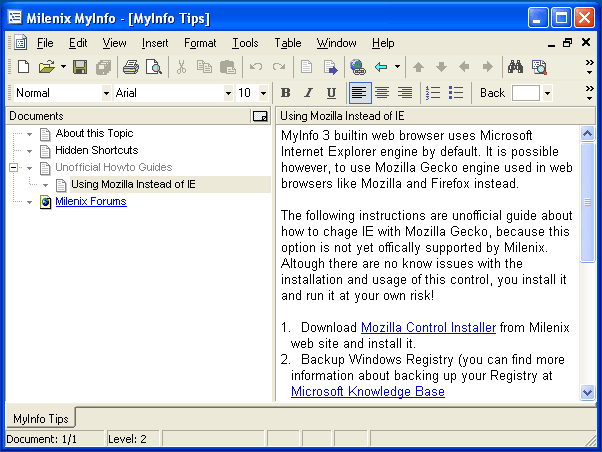Click the globe web browser icon
The height and width of the screenshot is (452, 602).
[x=358, y=67]
